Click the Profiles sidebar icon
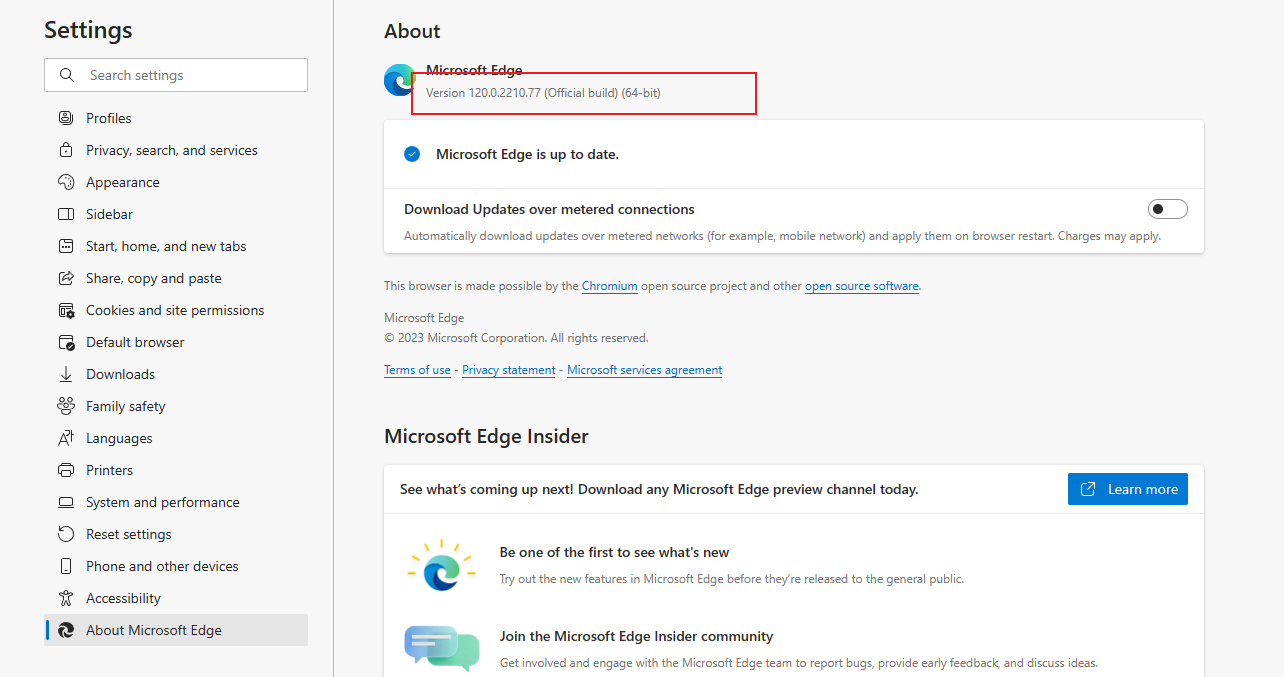The height and width of the screenshot is (677, 1284). point(66,118)
